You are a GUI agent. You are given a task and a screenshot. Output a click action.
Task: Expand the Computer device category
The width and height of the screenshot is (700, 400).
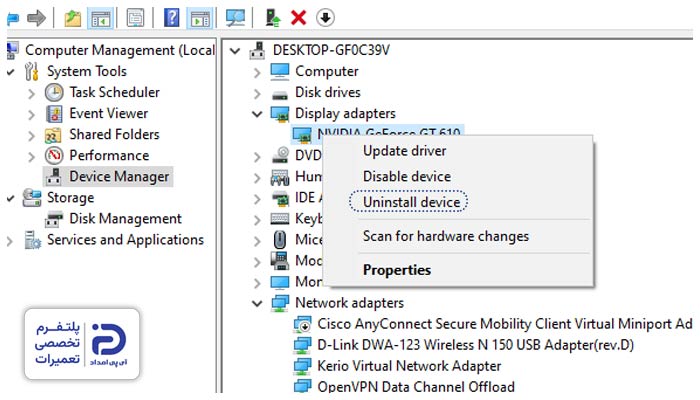point(257,72)
